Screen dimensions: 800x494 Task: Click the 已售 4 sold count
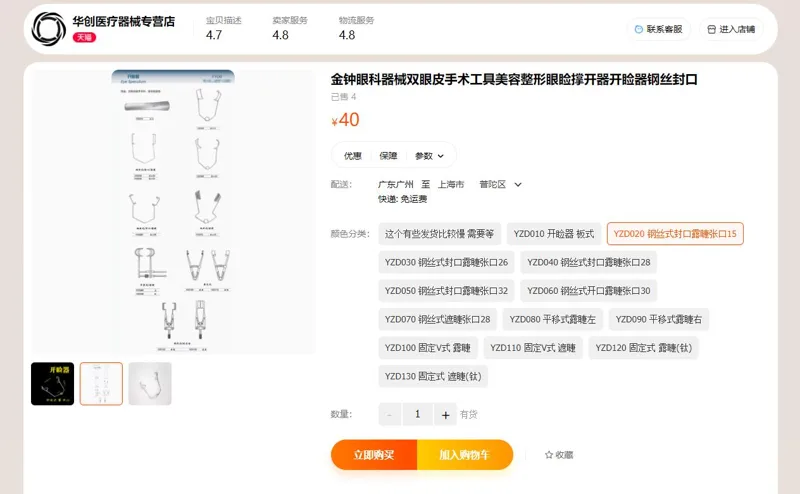click(x=343, y=97)
